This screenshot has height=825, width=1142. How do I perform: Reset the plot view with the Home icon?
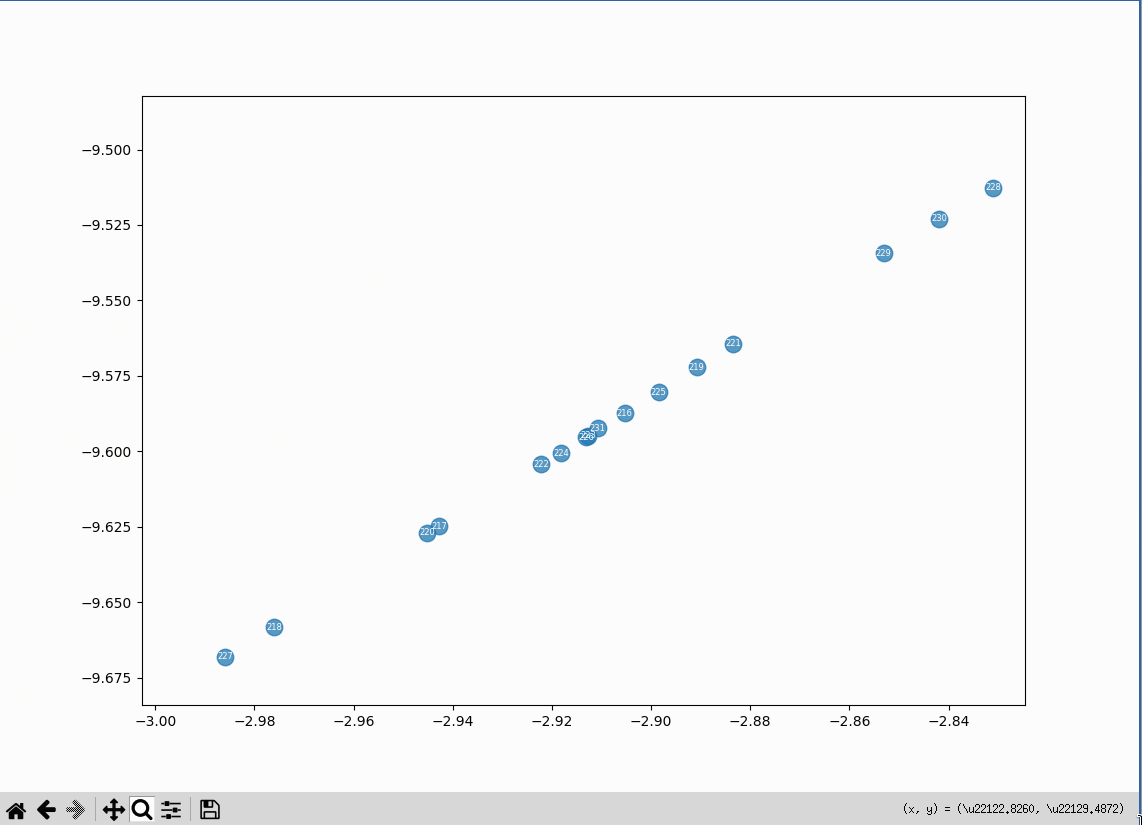(x=15, y=809)
